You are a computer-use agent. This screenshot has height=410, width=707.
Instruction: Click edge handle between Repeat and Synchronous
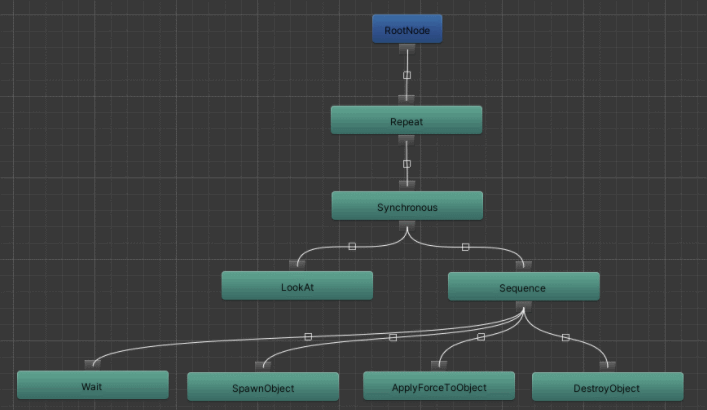407,164
